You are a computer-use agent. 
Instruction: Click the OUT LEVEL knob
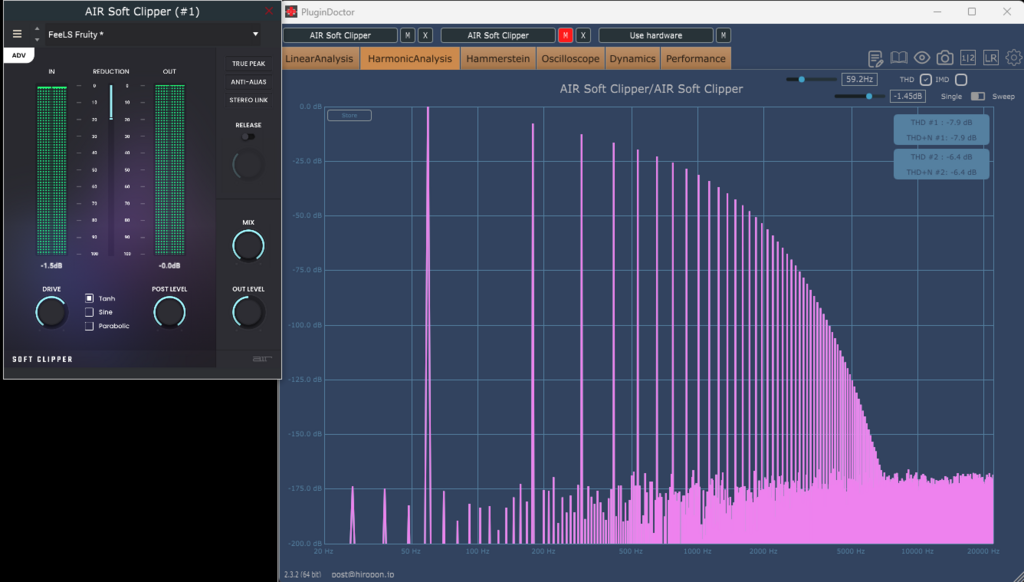[x=248, y=312]
